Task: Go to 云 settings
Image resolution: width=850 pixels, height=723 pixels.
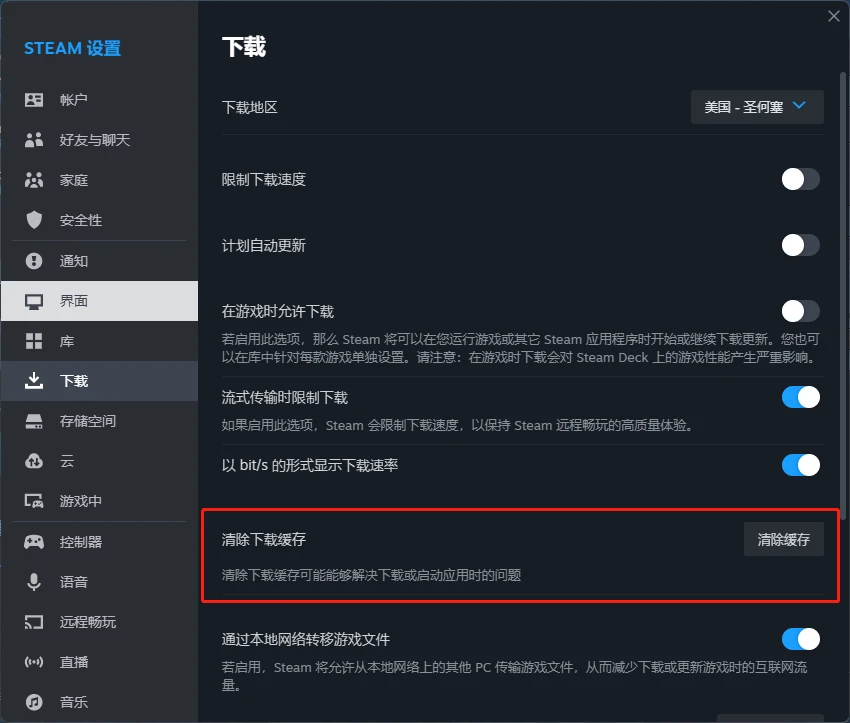Action: pyautogui.click(x=100, y=461)
